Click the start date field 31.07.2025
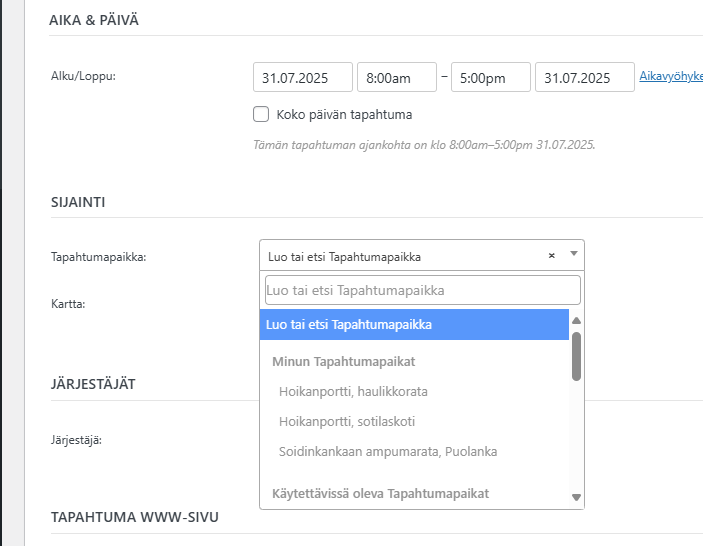The image size is (703, 546). tap(303, 78)
